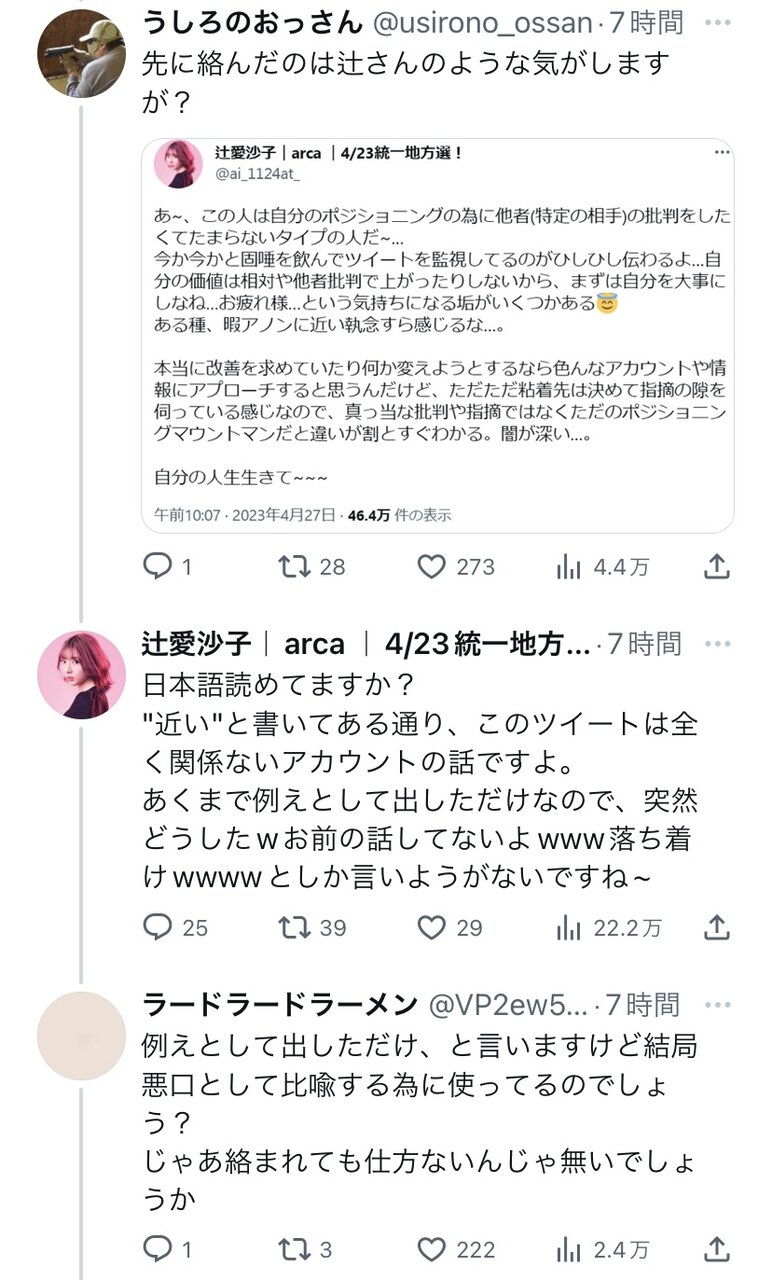Screen dimensions: 772x1280
Task: View analytics showing 4.4万 views
Action: coord(569,567)
